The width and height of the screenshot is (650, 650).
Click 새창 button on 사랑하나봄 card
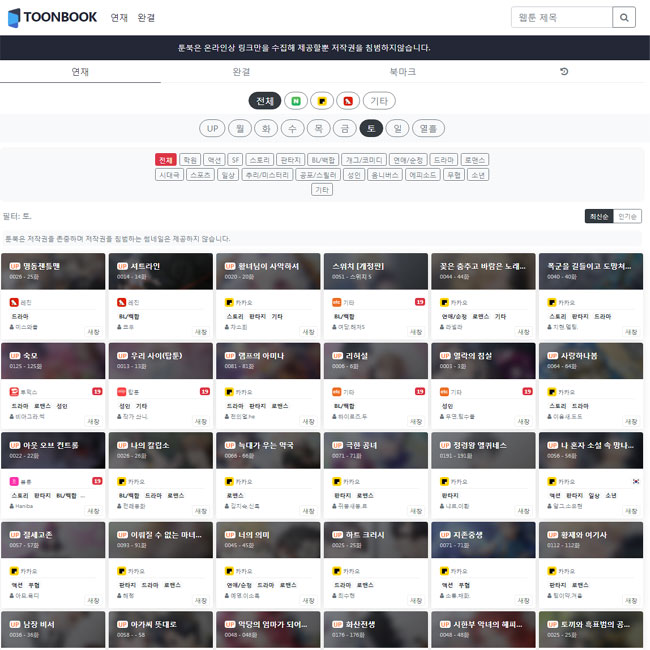pos(631,421)
